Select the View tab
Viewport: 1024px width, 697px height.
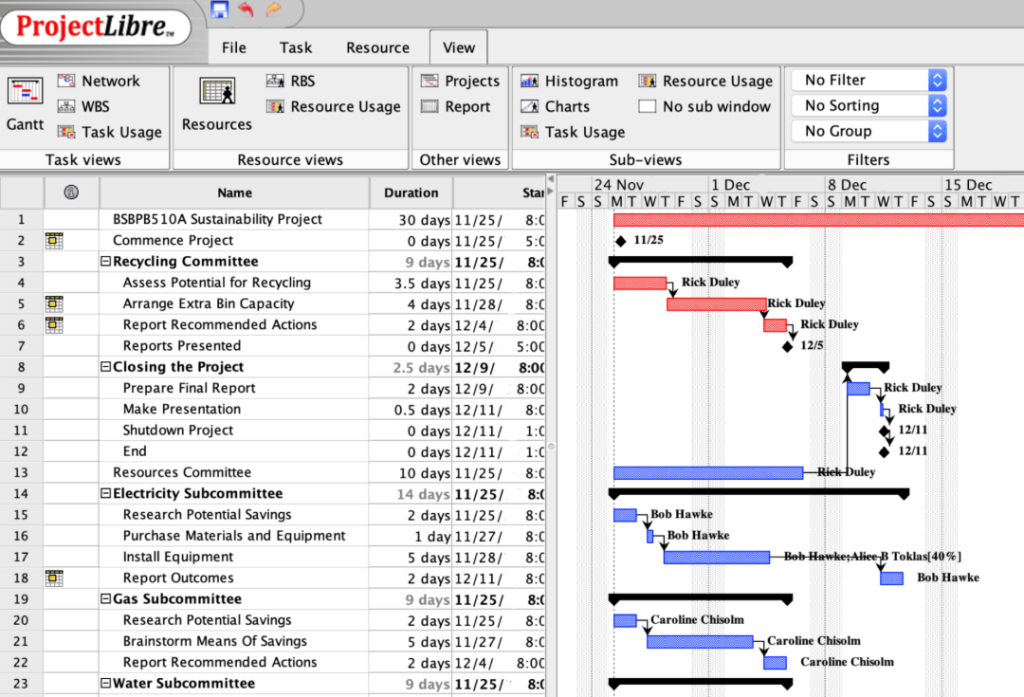pyautogui.click(x=458, y=48)
